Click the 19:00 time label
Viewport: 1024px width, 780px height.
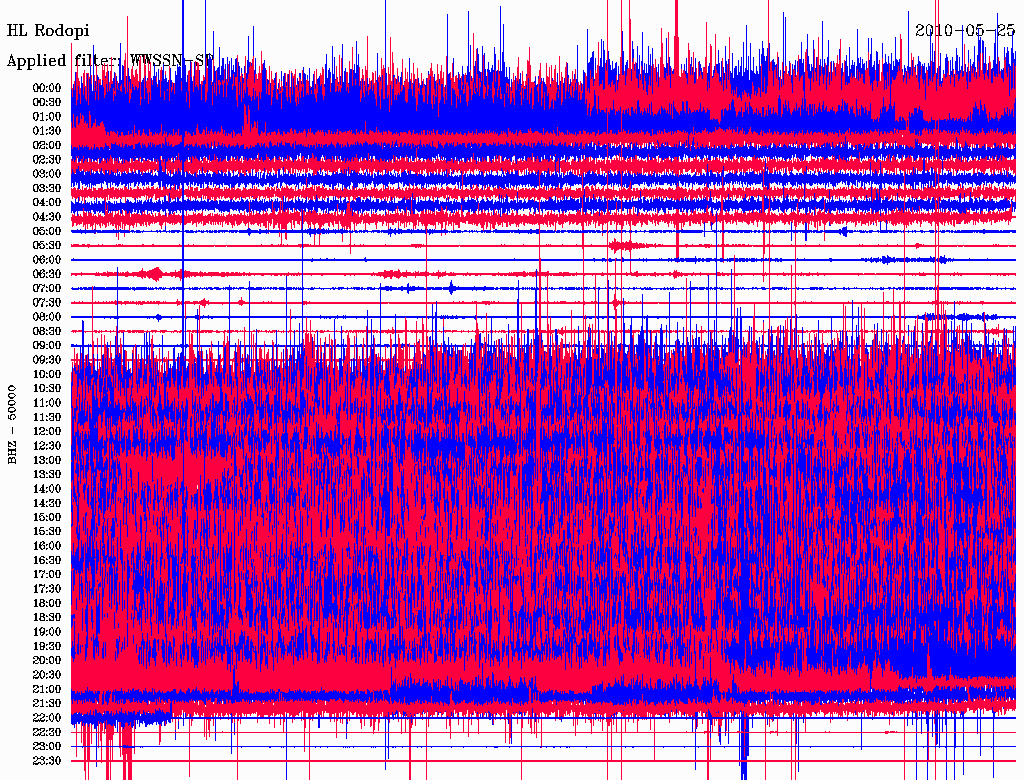tap(48, 632)
